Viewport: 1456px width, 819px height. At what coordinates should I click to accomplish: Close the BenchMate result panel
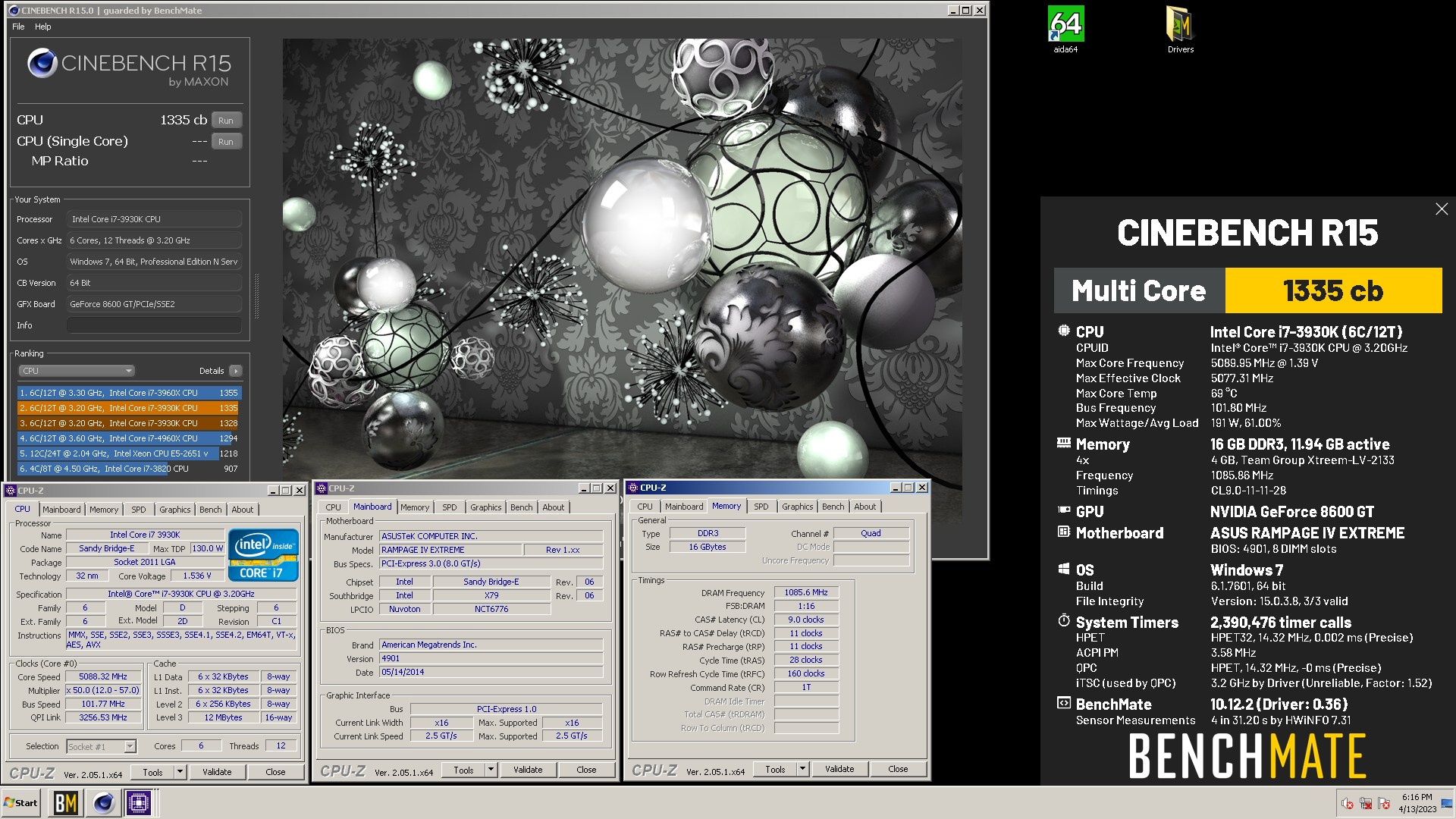(x=1442, y=209)
